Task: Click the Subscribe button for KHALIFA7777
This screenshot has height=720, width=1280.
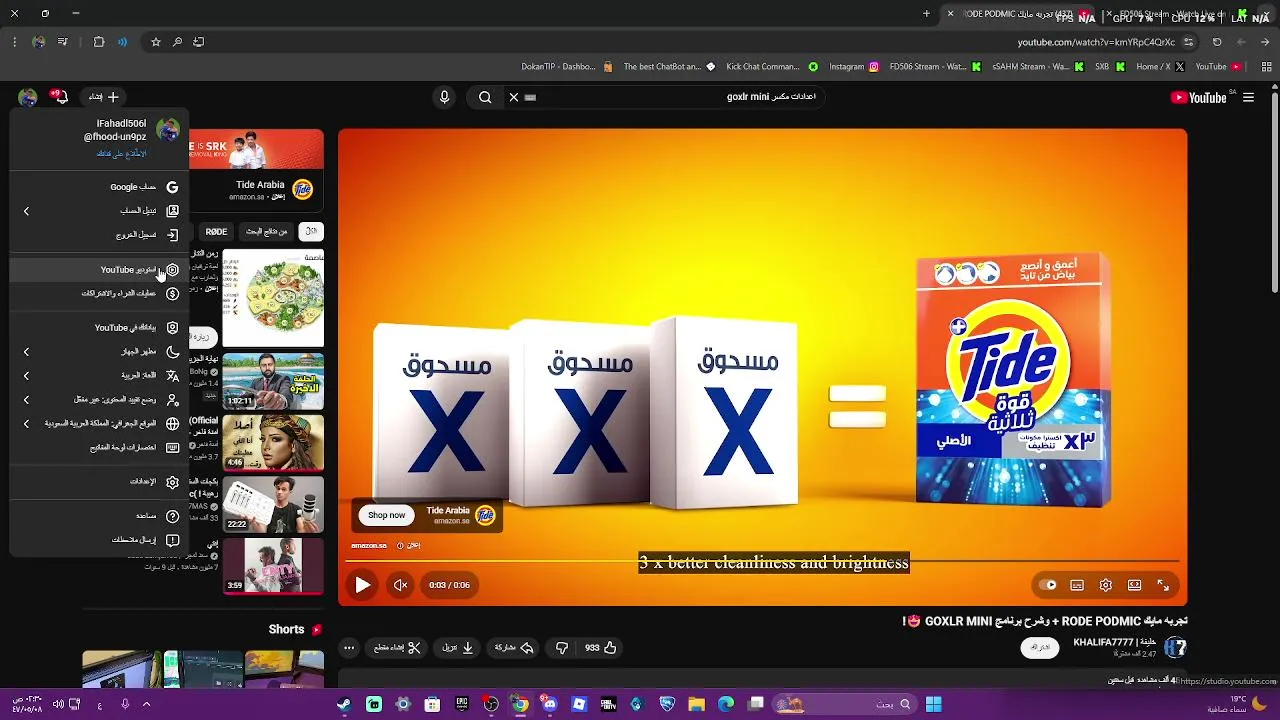Action: coord(1041,648)
